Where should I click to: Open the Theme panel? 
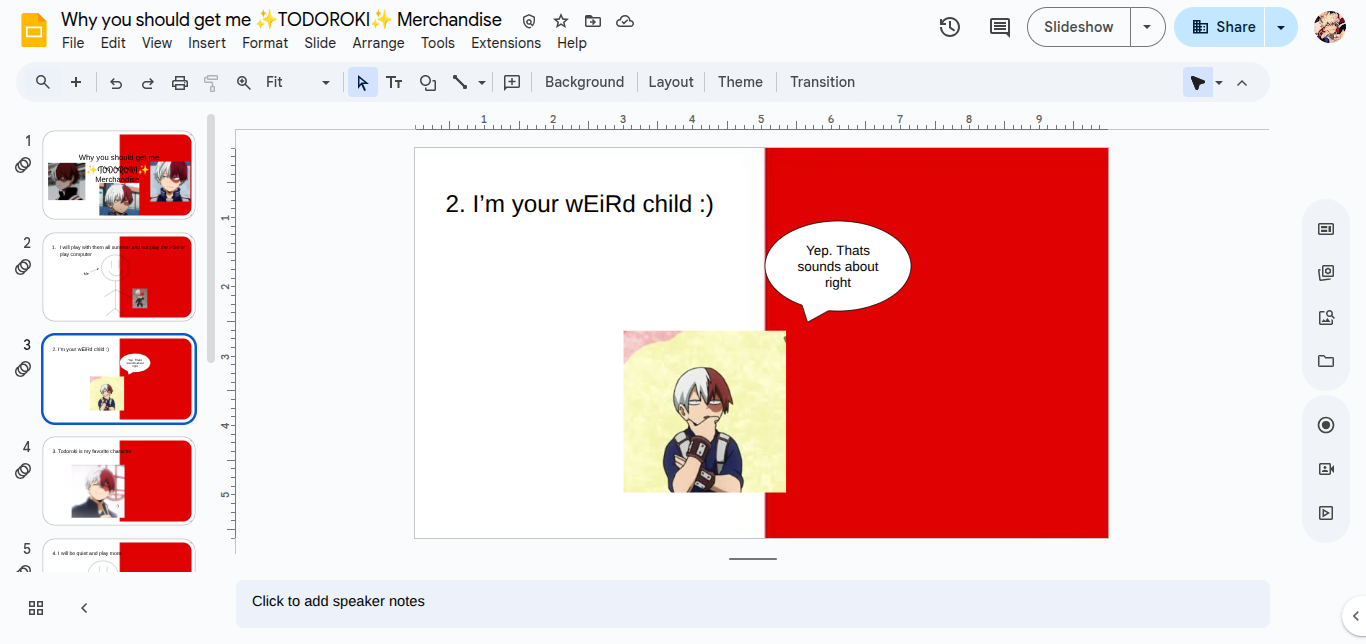pyautogui.click(x=740, y=82)
